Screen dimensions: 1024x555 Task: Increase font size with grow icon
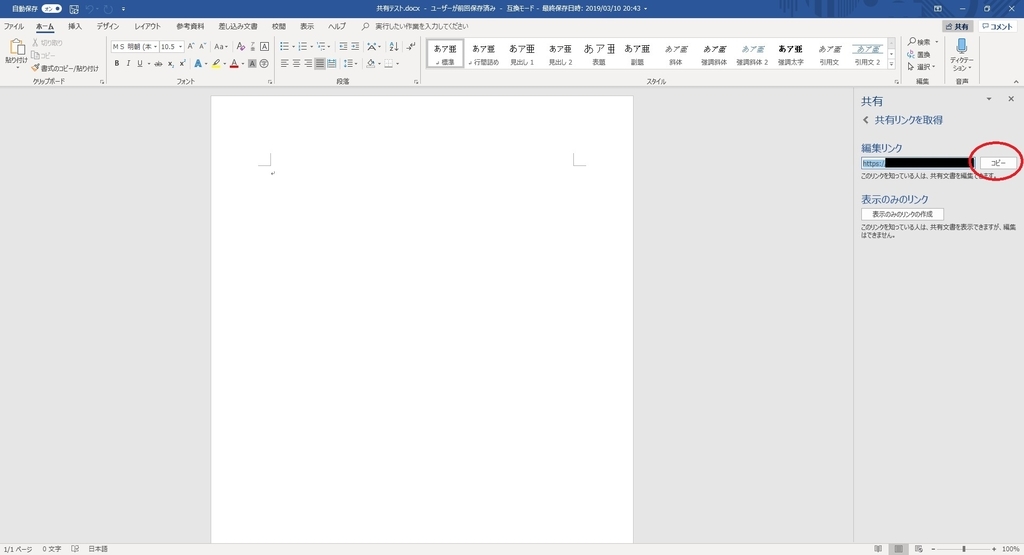point(191,46)
